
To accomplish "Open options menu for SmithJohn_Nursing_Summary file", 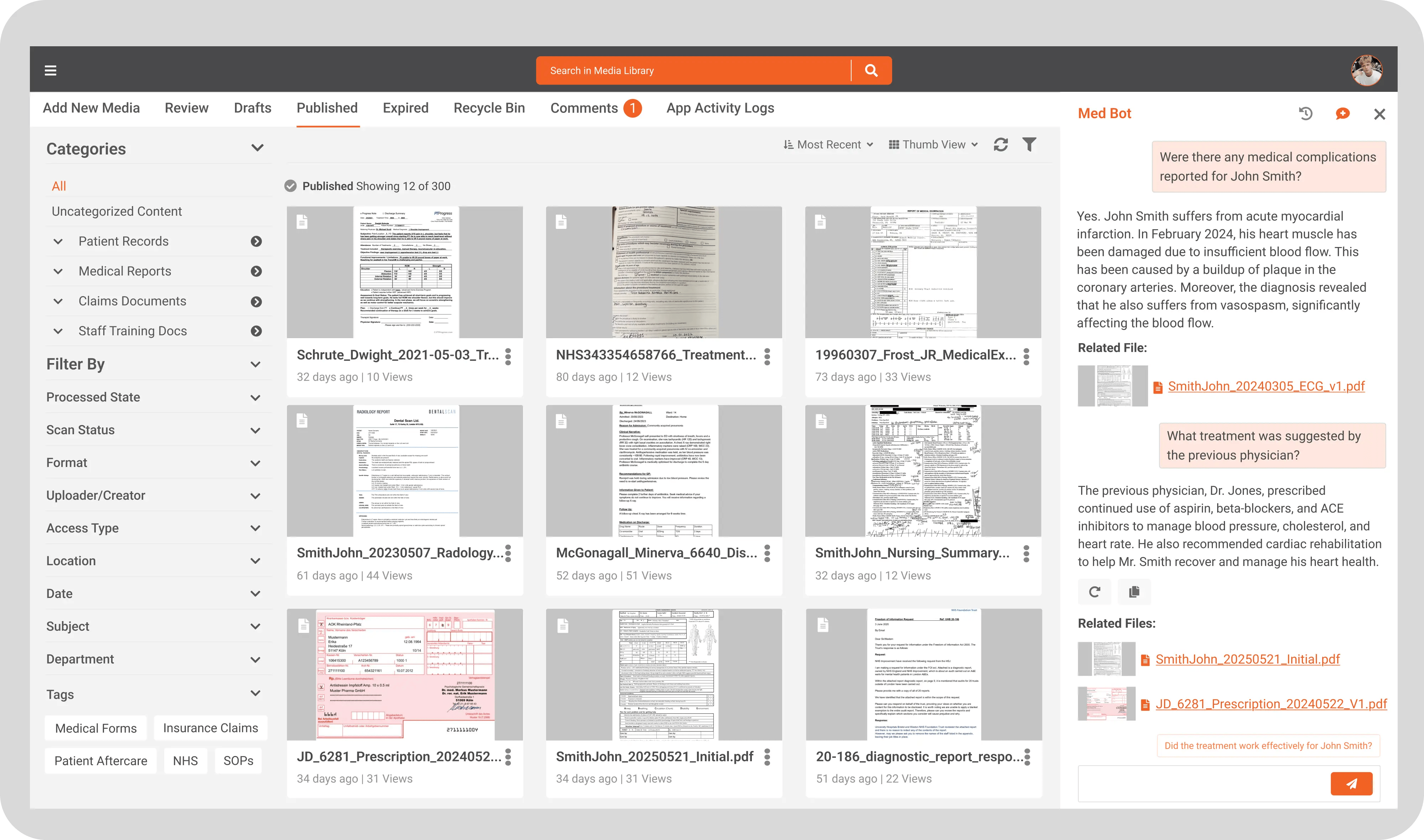I will tap(1026, 553).
